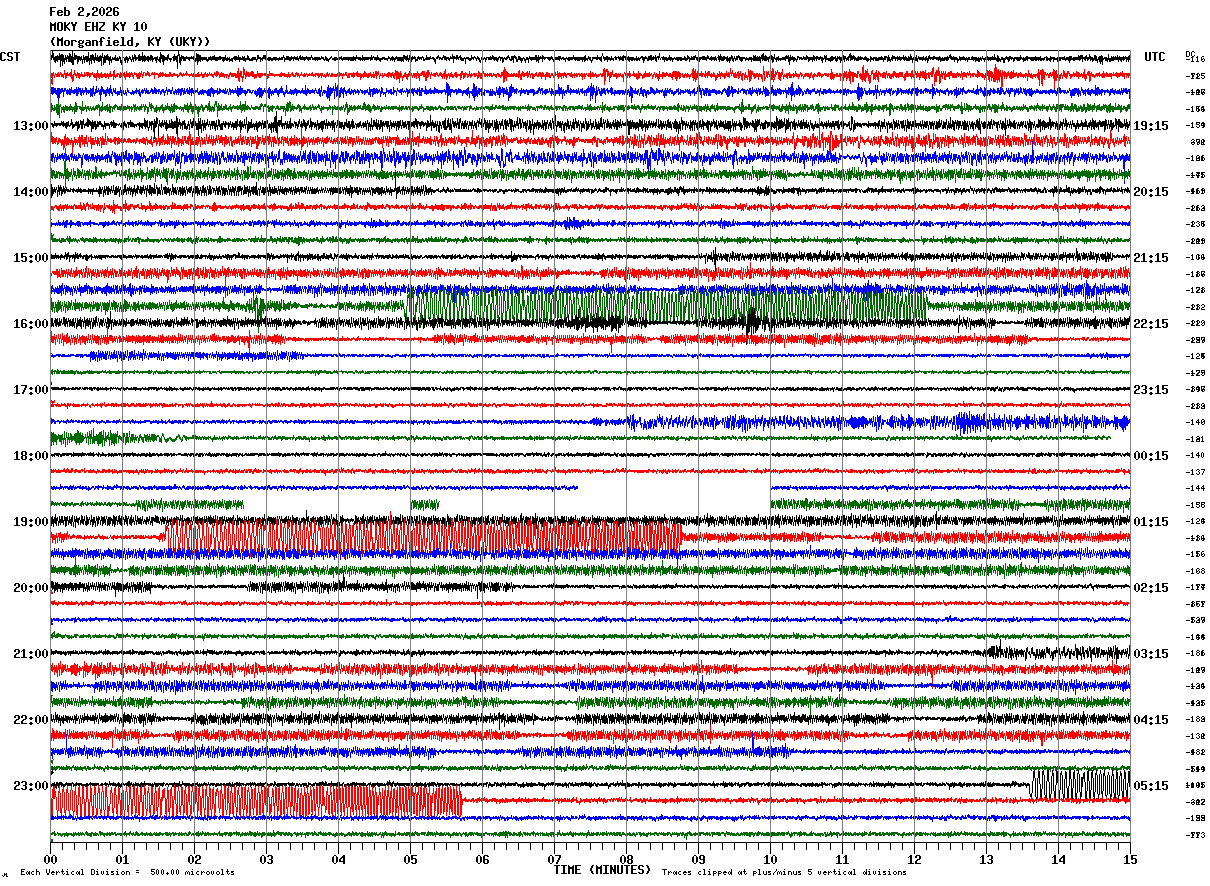This screenshot has width=1210, height=886.
Task: Click the 01:15 UTC time label
Action: point(1151,522)
